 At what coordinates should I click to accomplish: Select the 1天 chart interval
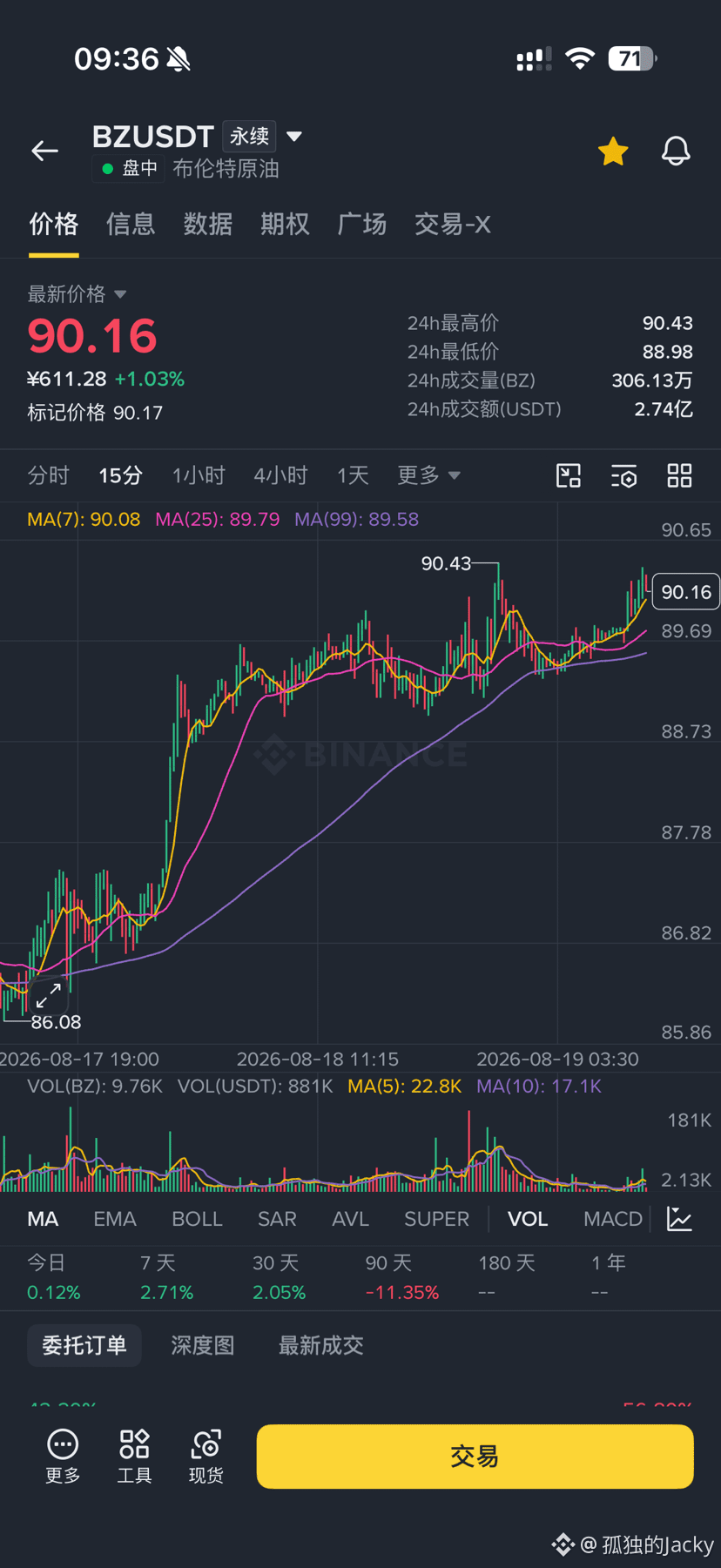[353, 475]
